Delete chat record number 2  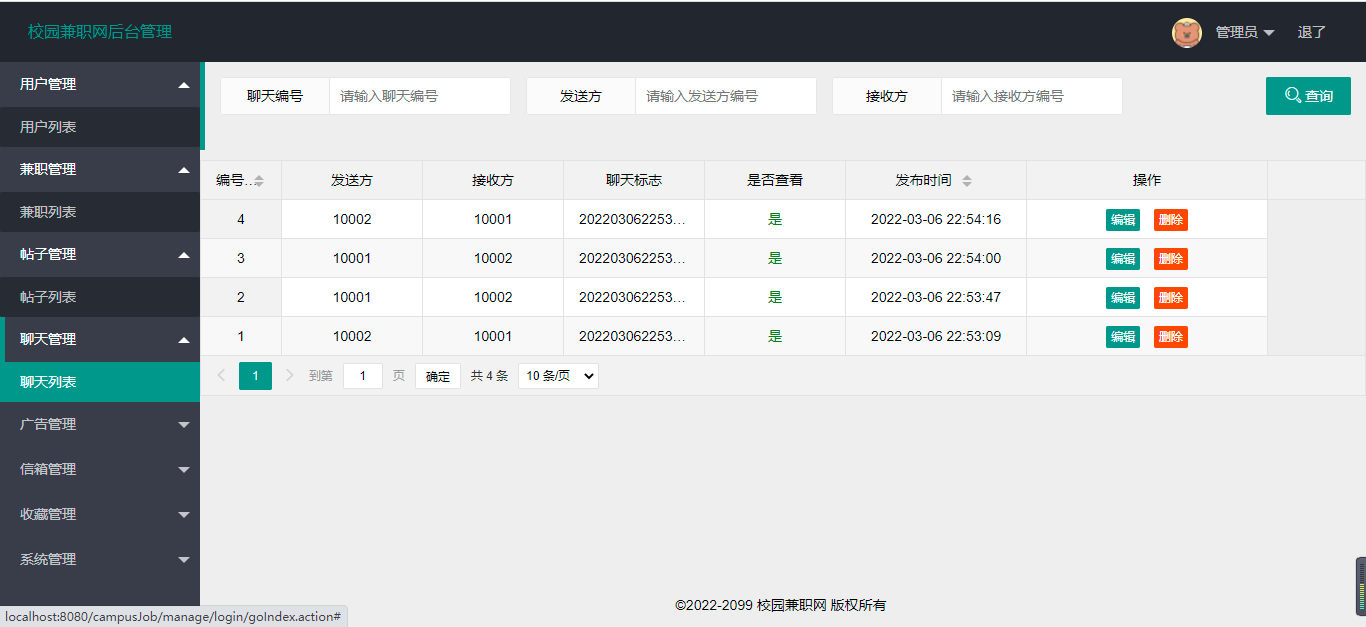click(1171, 298)
